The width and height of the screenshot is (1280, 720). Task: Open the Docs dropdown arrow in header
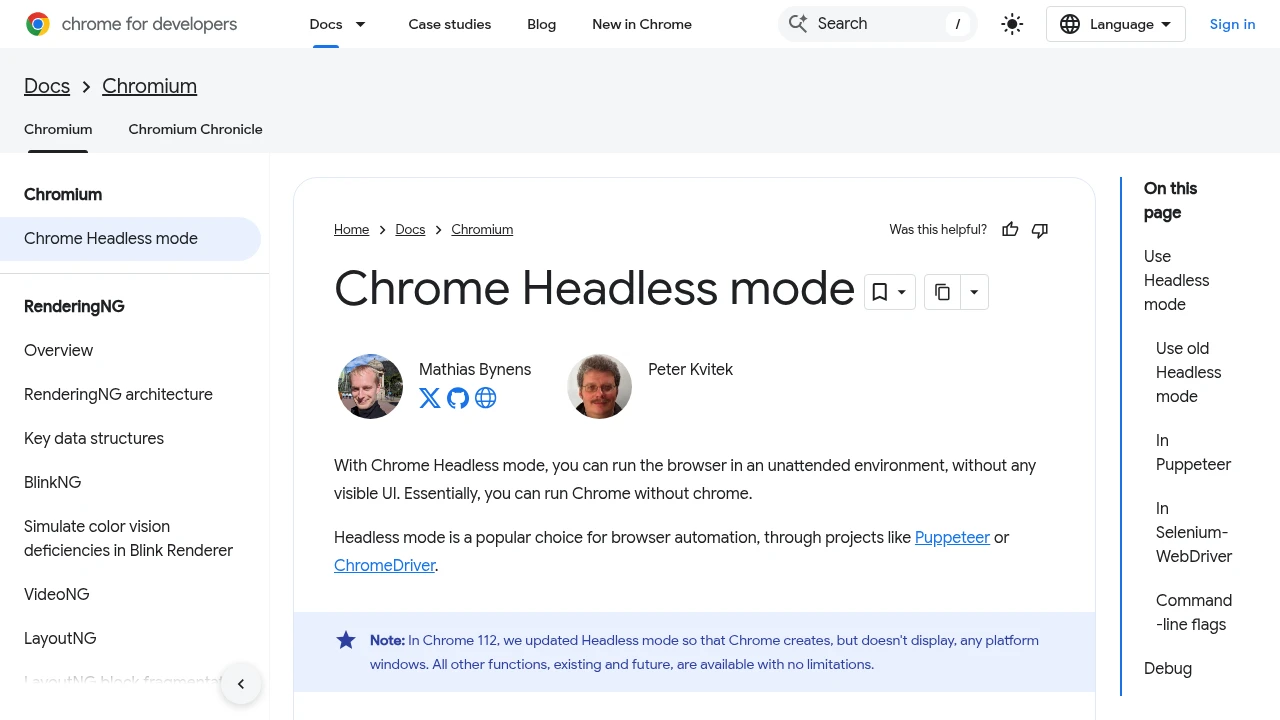pyautogui.click(x=361, y=24)
